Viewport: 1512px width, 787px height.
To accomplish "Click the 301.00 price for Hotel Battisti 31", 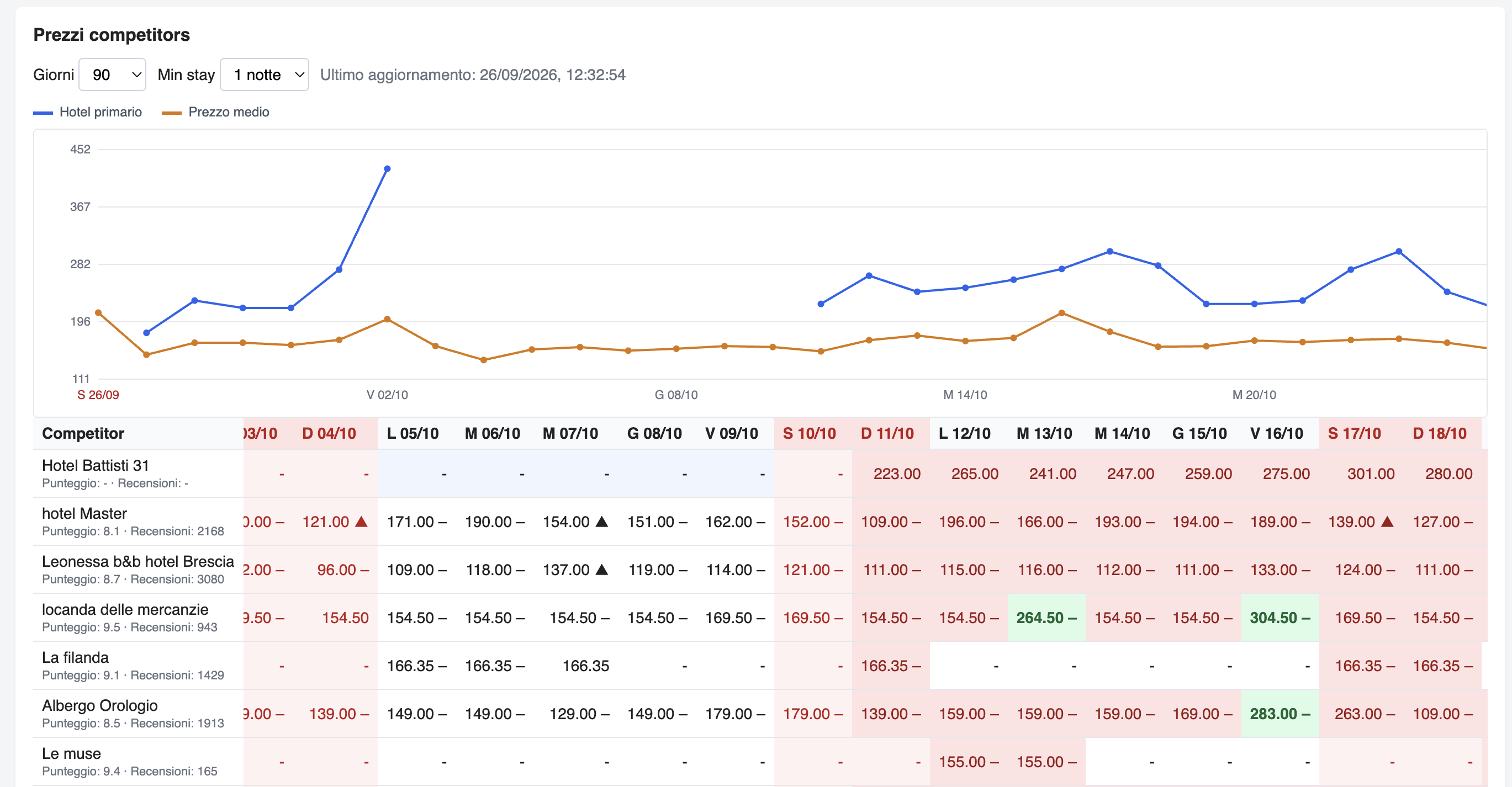I will click(x=1371, y=474).
